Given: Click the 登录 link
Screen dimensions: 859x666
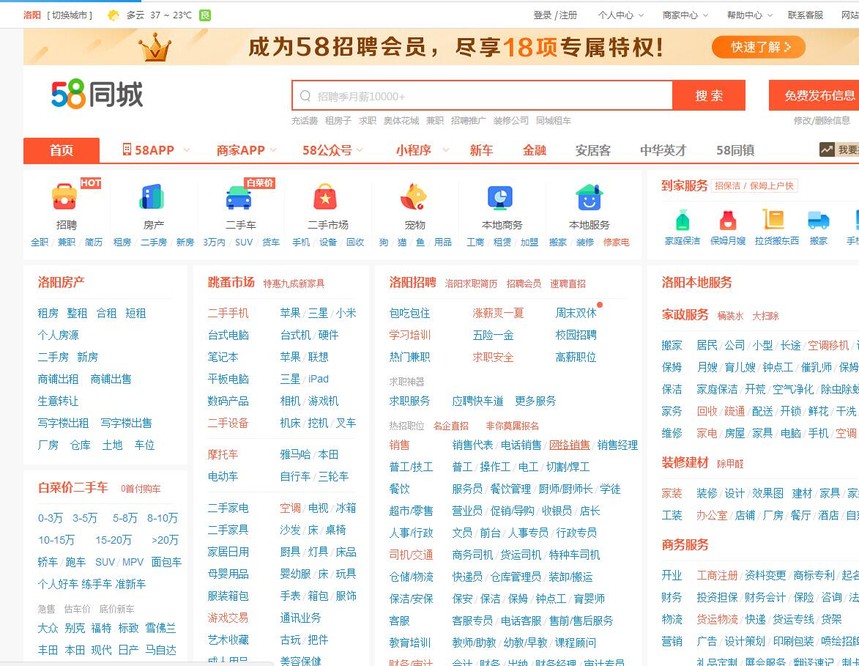Looking at the screenshot, I should pyautogui.click(x=542, y=15).
